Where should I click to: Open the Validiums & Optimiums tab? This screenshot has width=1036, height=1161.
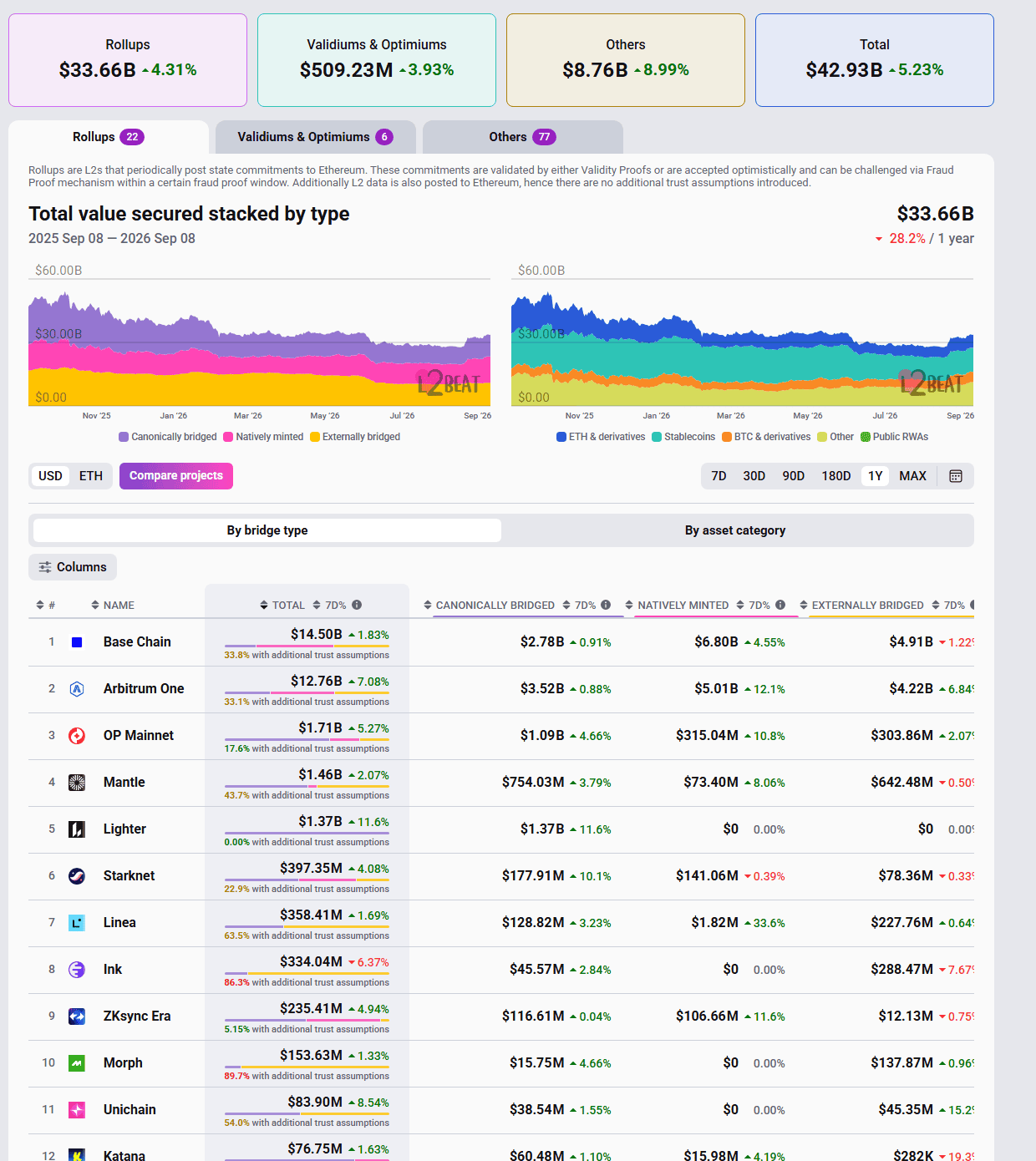(315, 137)
